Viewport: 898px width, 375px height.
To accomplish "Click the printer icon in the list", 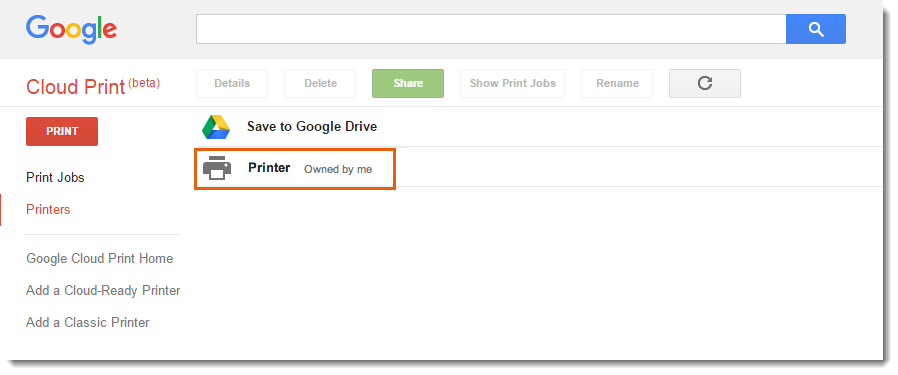I will (217, 168).
